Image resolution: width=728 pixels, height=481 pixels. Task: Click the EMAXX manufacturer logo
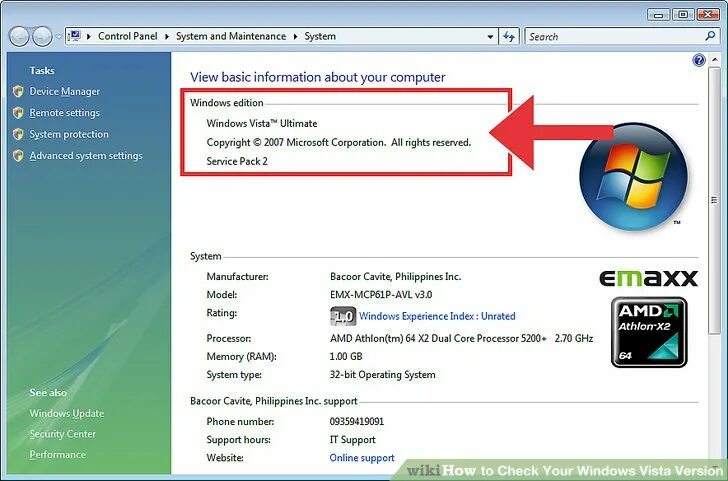648,278
